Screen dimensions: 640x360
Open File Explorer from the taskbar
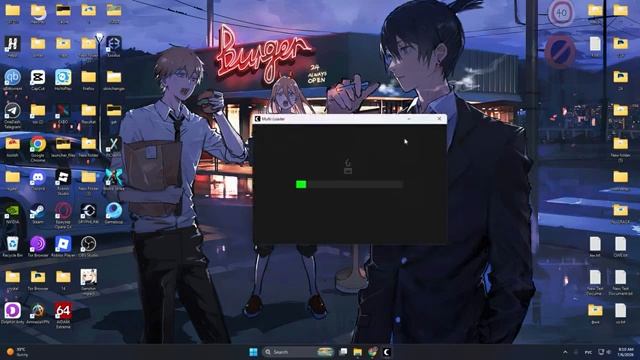[x=358, y=352]
